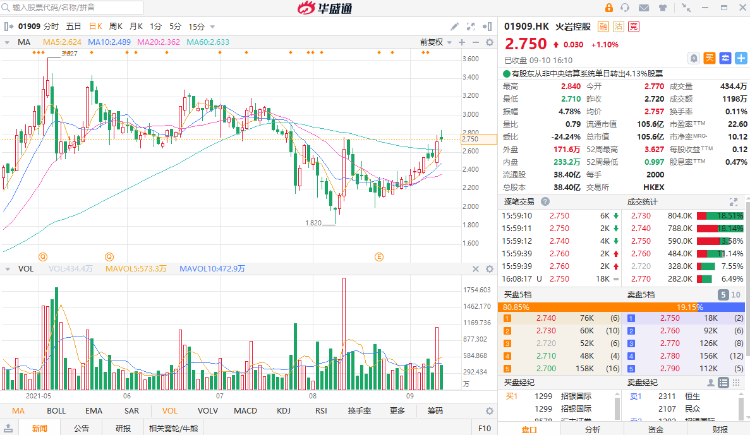Click the 窝 warrant tag

click(x=634, y=27)
